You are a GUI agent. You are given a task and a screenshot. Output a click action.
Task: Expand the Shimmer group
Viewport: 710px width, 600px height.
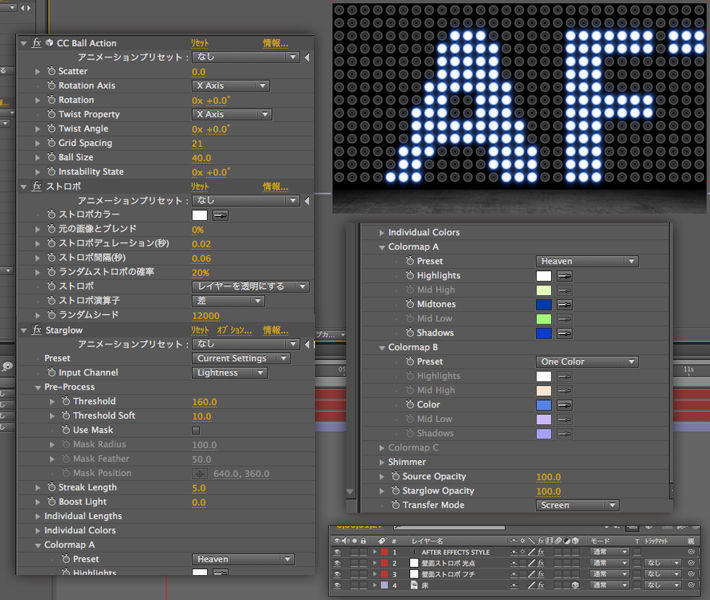(381, 462)
